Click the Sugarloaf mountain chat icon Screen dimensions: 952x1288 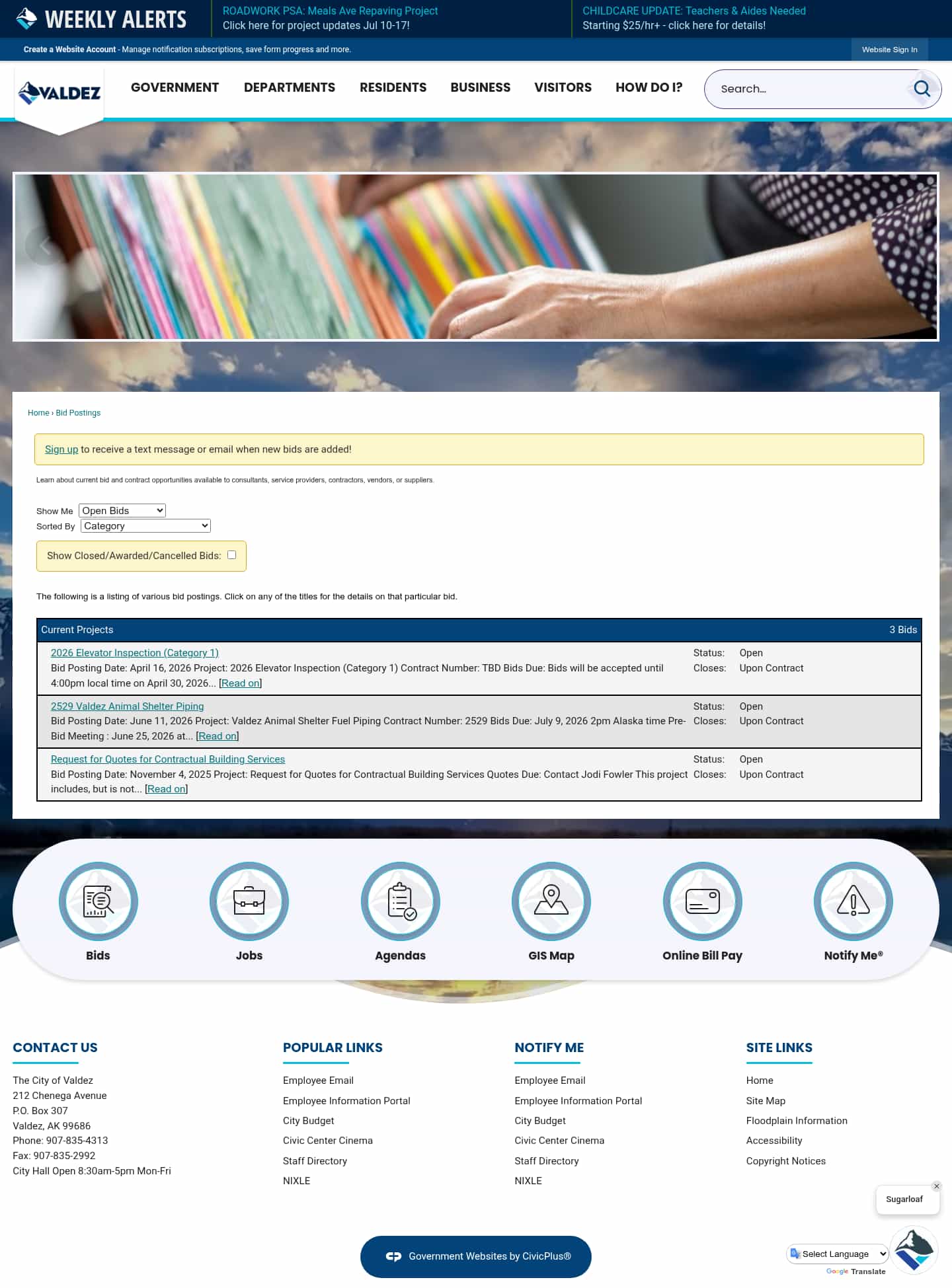coord(914,1250)
